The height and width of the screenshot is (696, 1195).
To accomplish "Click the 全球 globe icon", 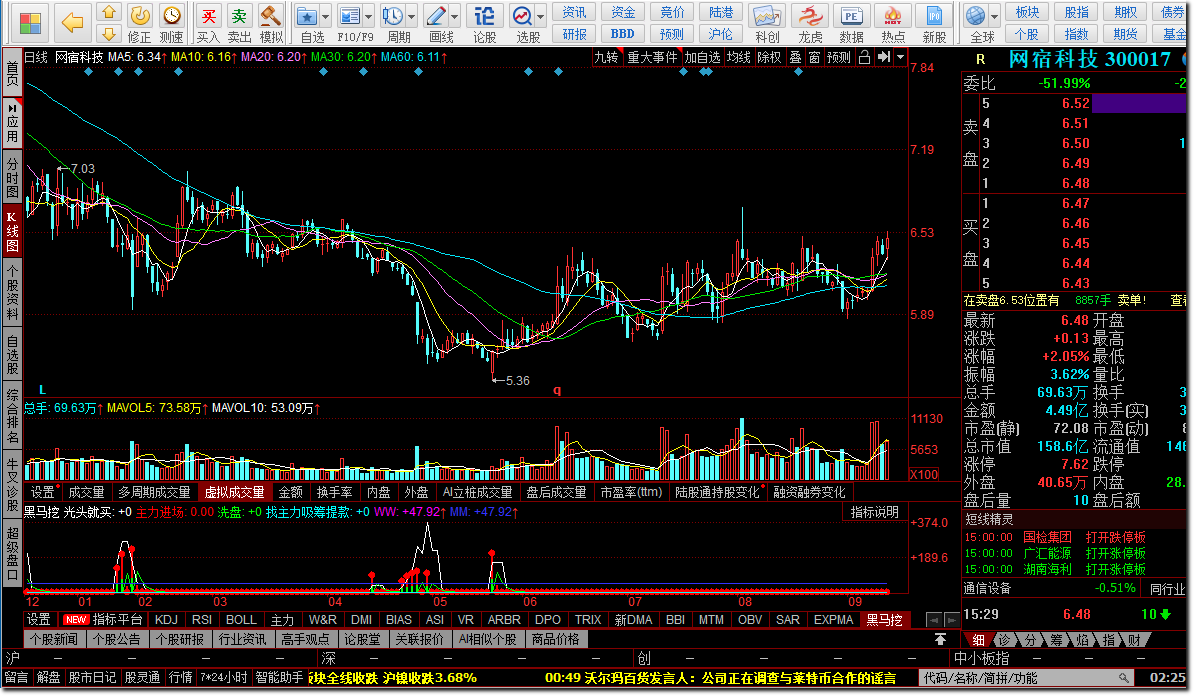I will click(x=975, y=15).
